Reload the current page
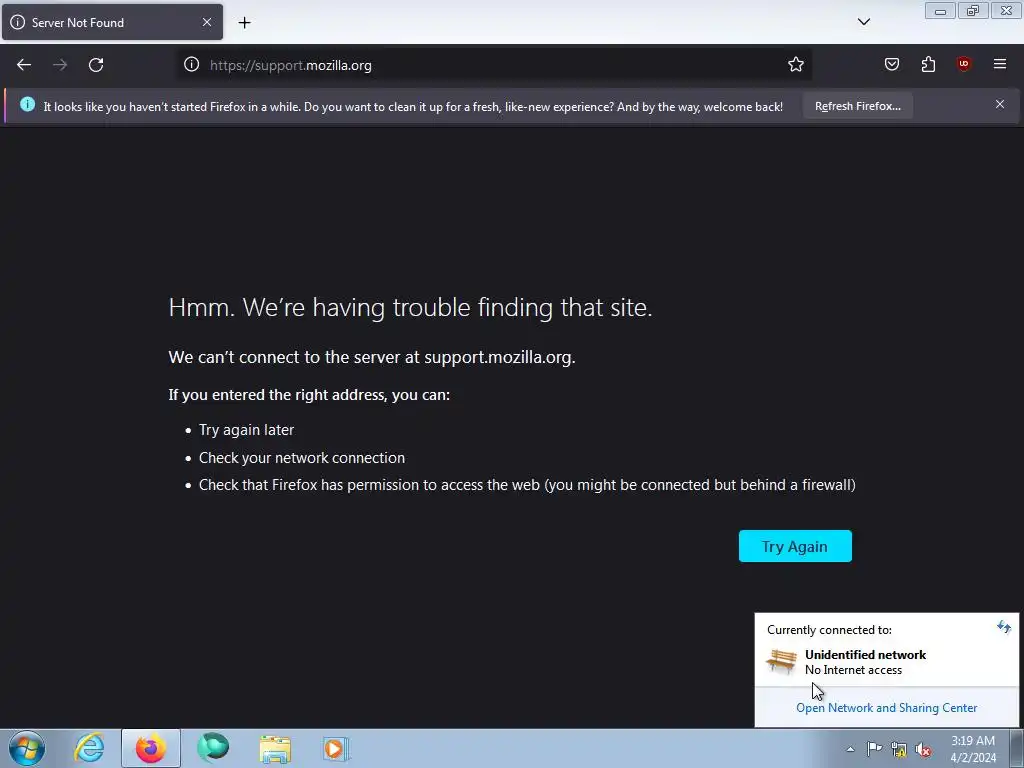The height and width of the screenshot is (768, 1024). pos(96,65)
